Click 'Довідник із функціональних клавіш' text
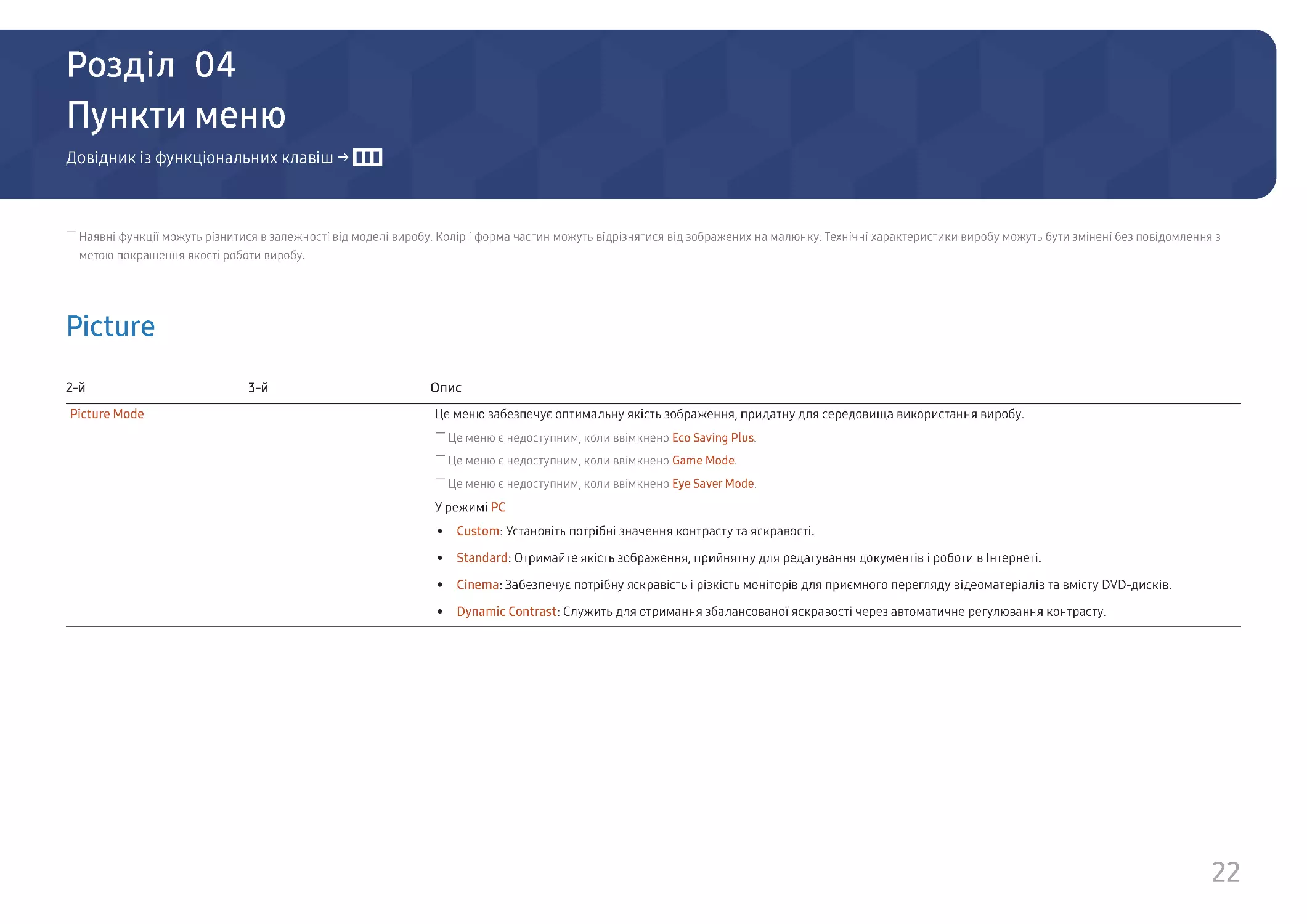The height and width of the screenshot is (924, 1307). coord(199,158)
